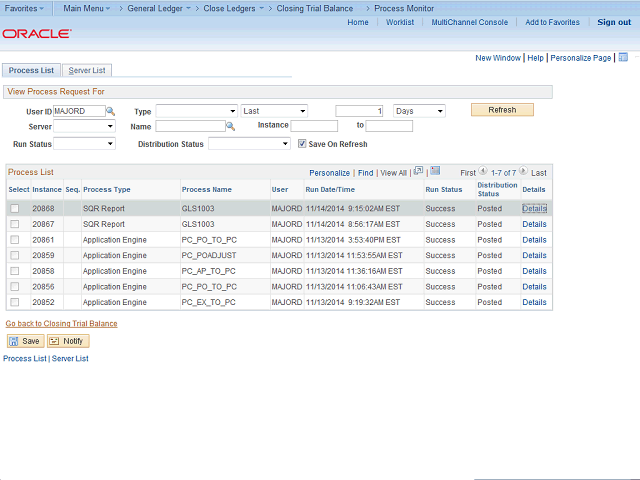This screenshot has width=640, height=480.
Task: Click the next rows arrow in Process List
Action: (523, 172)
